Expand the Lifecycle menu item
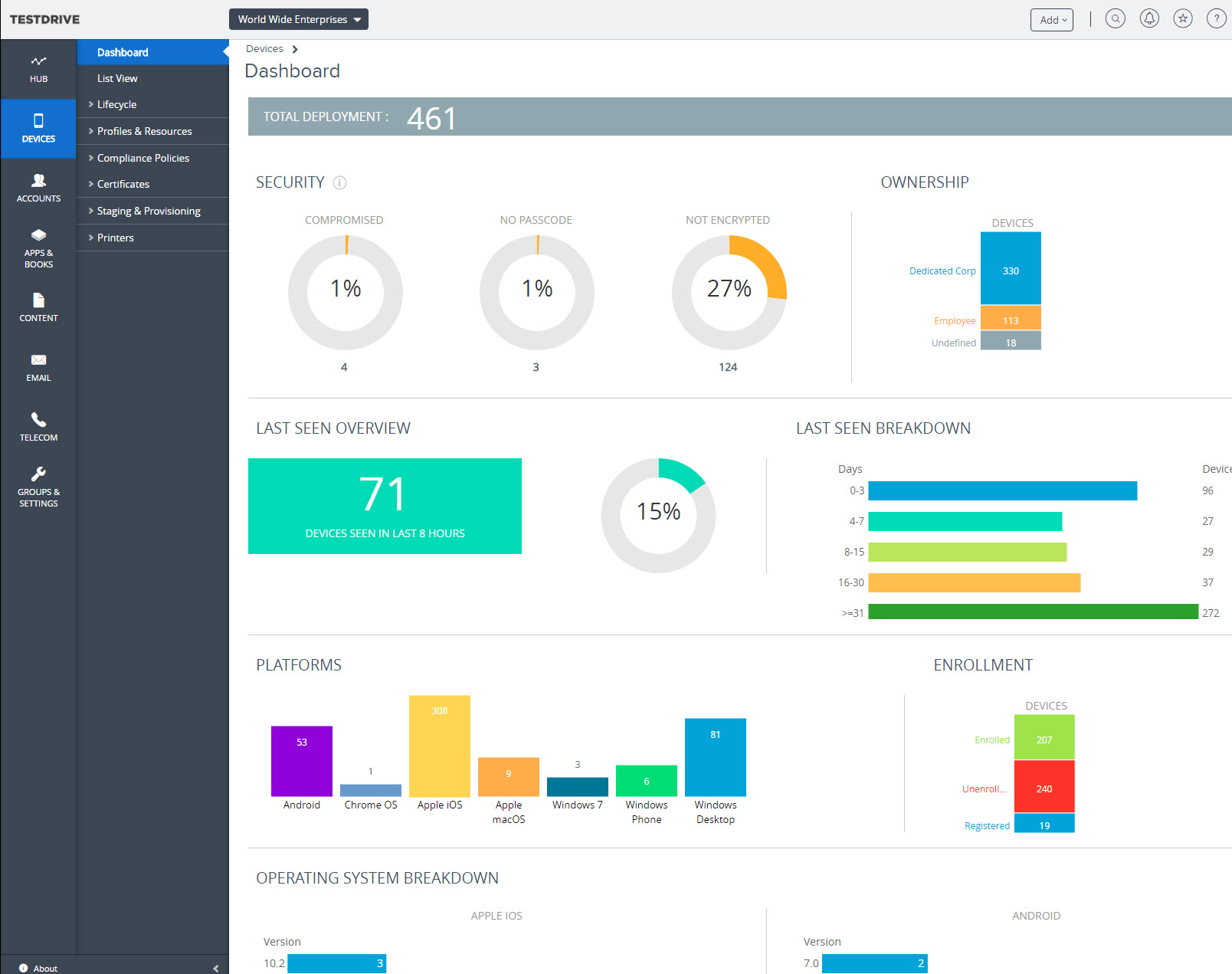1232x974 pixels. (116, 104)
